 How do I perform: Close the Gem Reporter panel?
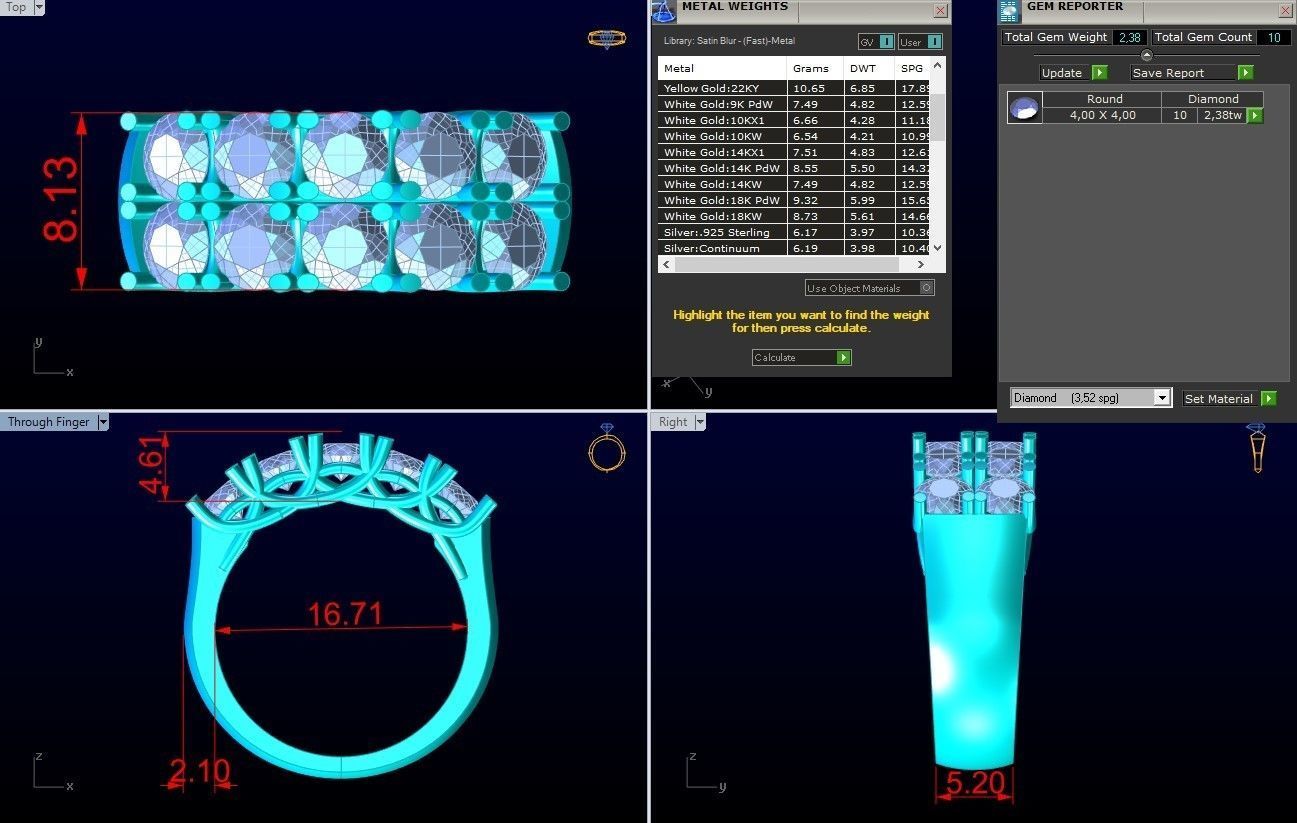click(1286, 10)
